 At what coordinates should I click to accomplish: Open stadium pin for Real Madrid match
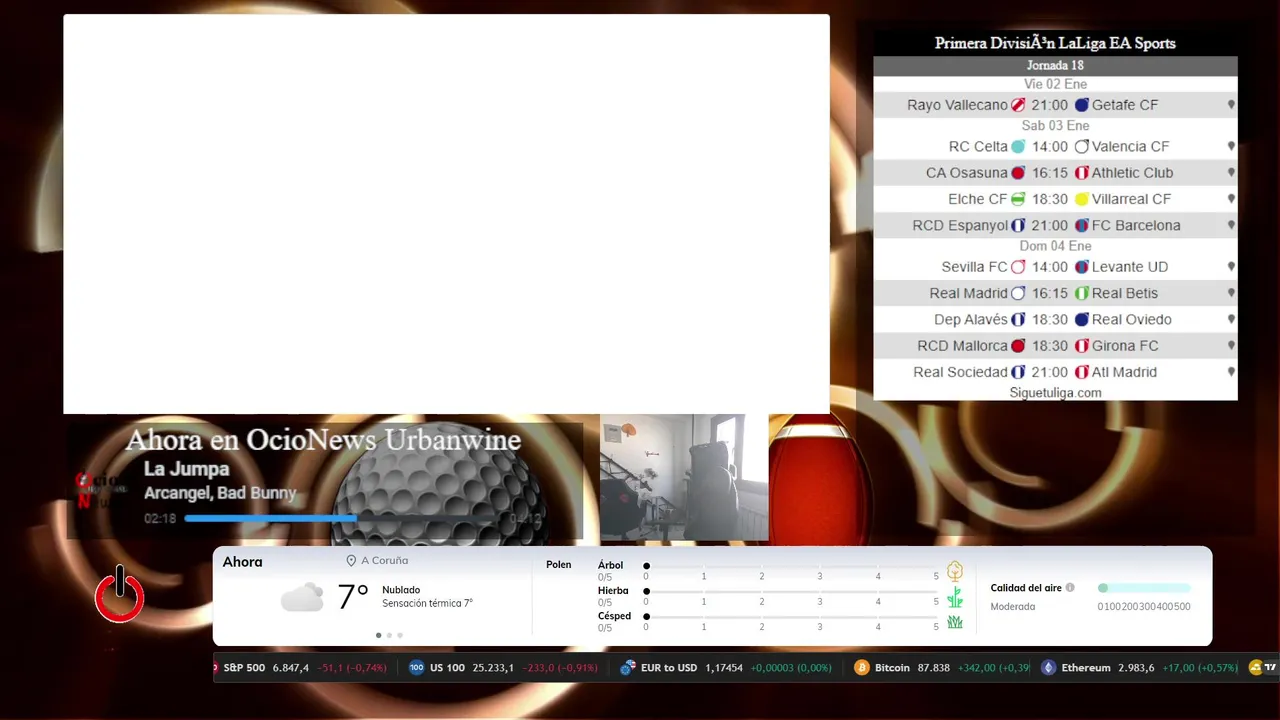(1231, 293)
